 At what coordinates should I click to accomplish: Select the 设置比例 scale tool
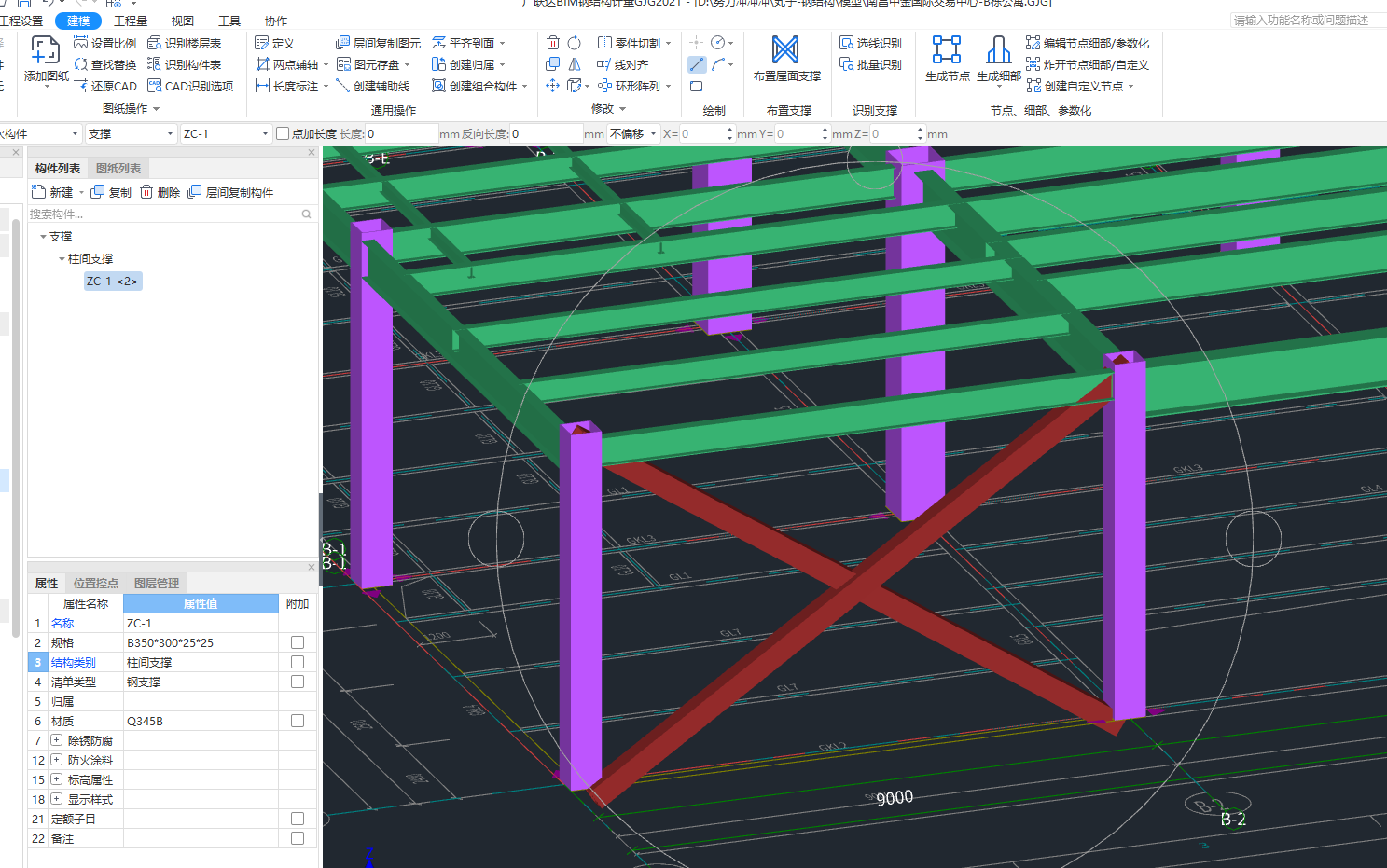coord(104,43)
